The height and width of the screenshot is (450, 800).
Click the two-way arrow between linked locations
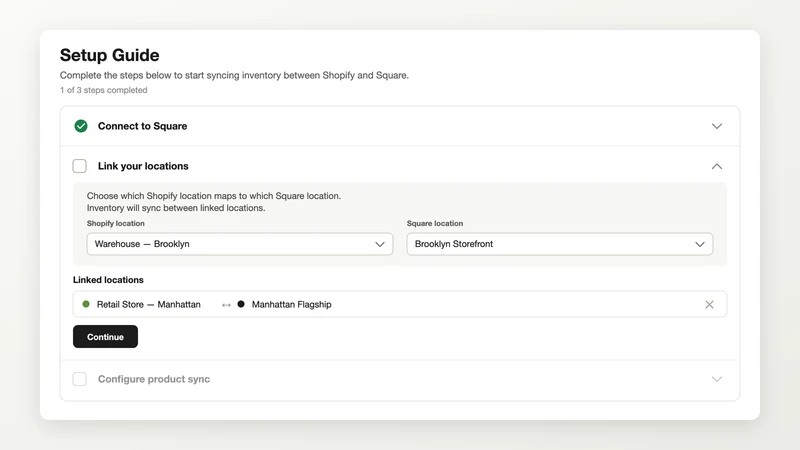227,305
